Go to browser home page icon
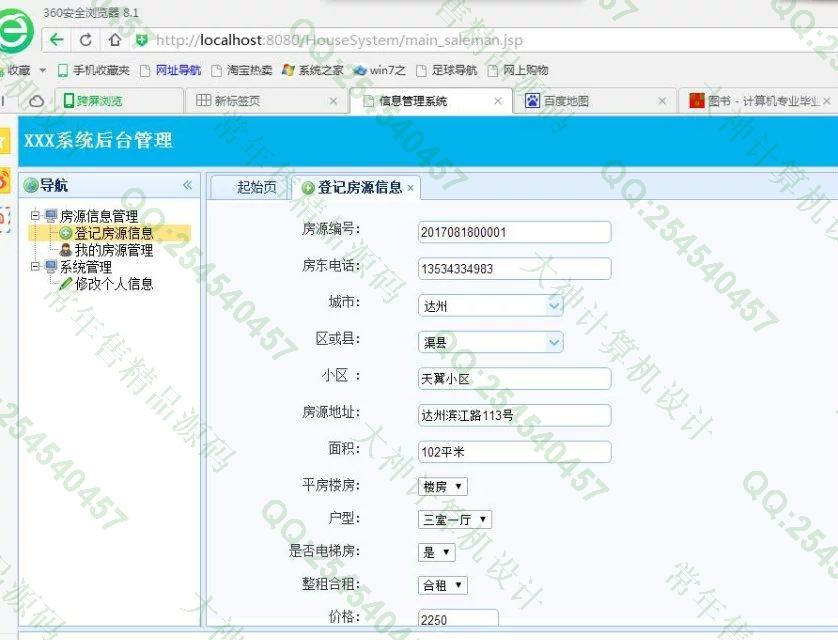The image size is (838, 640). pos(114,40)
